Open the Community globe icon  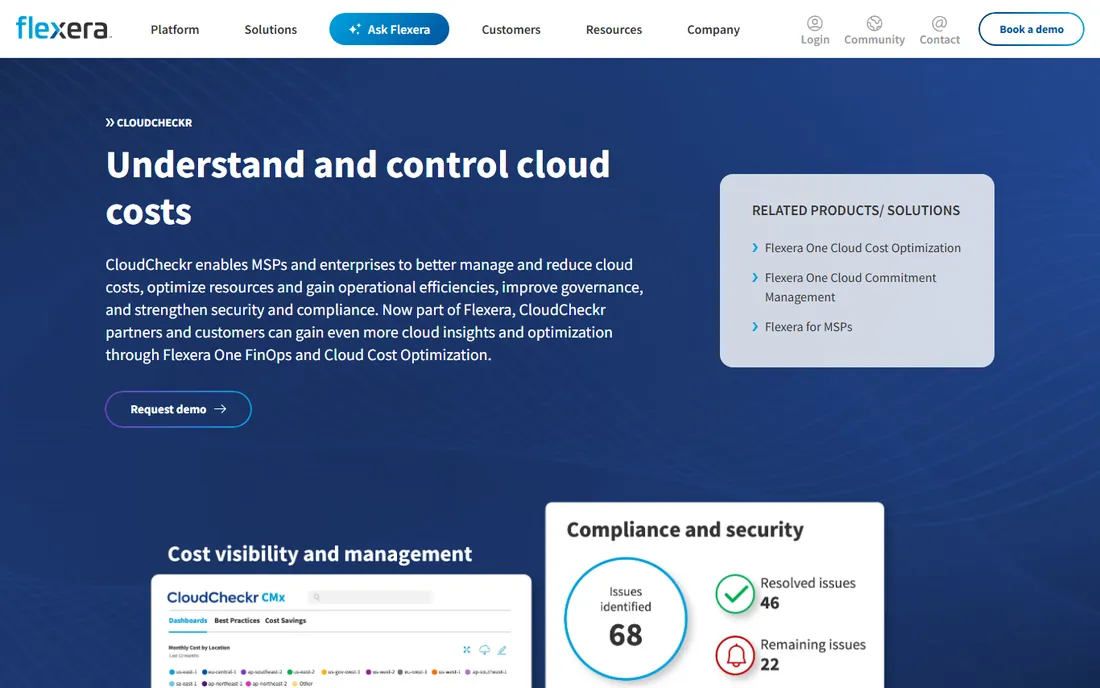point(874,23)
